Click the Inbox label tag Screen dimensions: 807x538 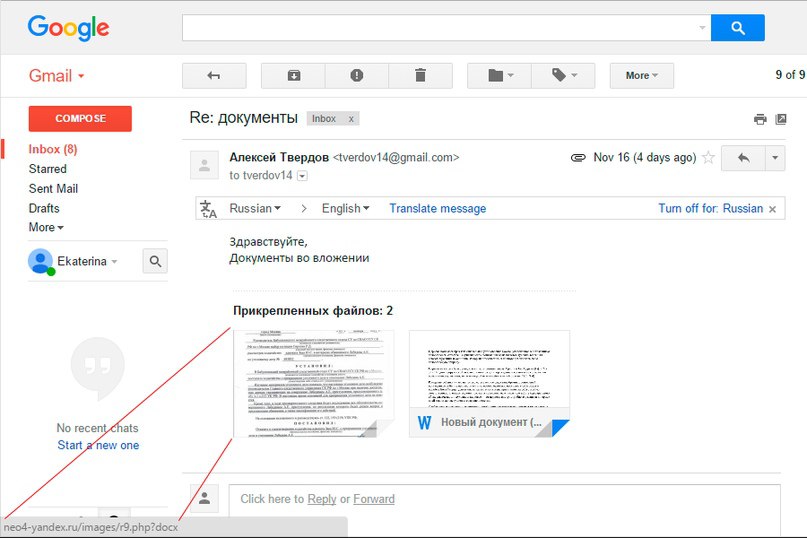pyautogui.click(x=324, y=119)
